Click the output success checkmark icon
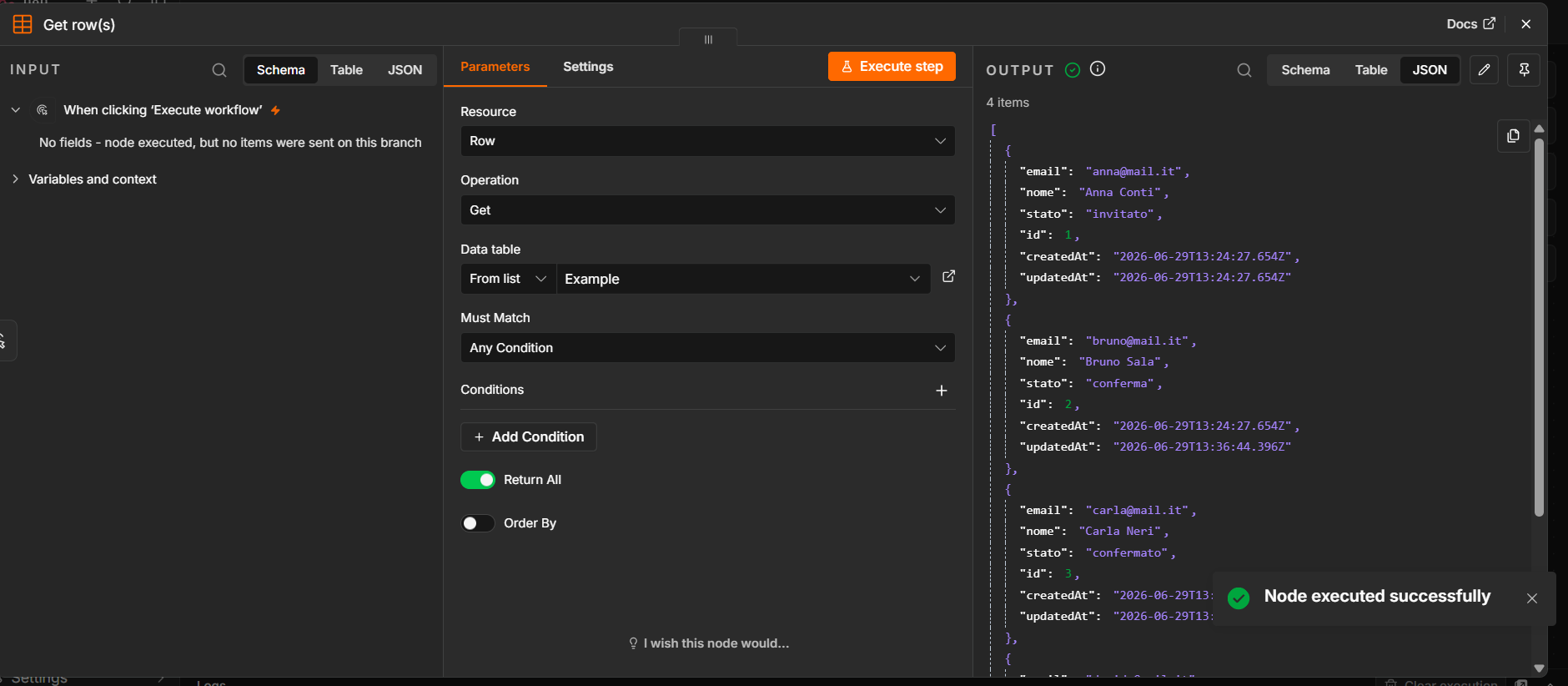This screenshot has height=686, width=1568. pyautogui.click(x=1073, y=70)
